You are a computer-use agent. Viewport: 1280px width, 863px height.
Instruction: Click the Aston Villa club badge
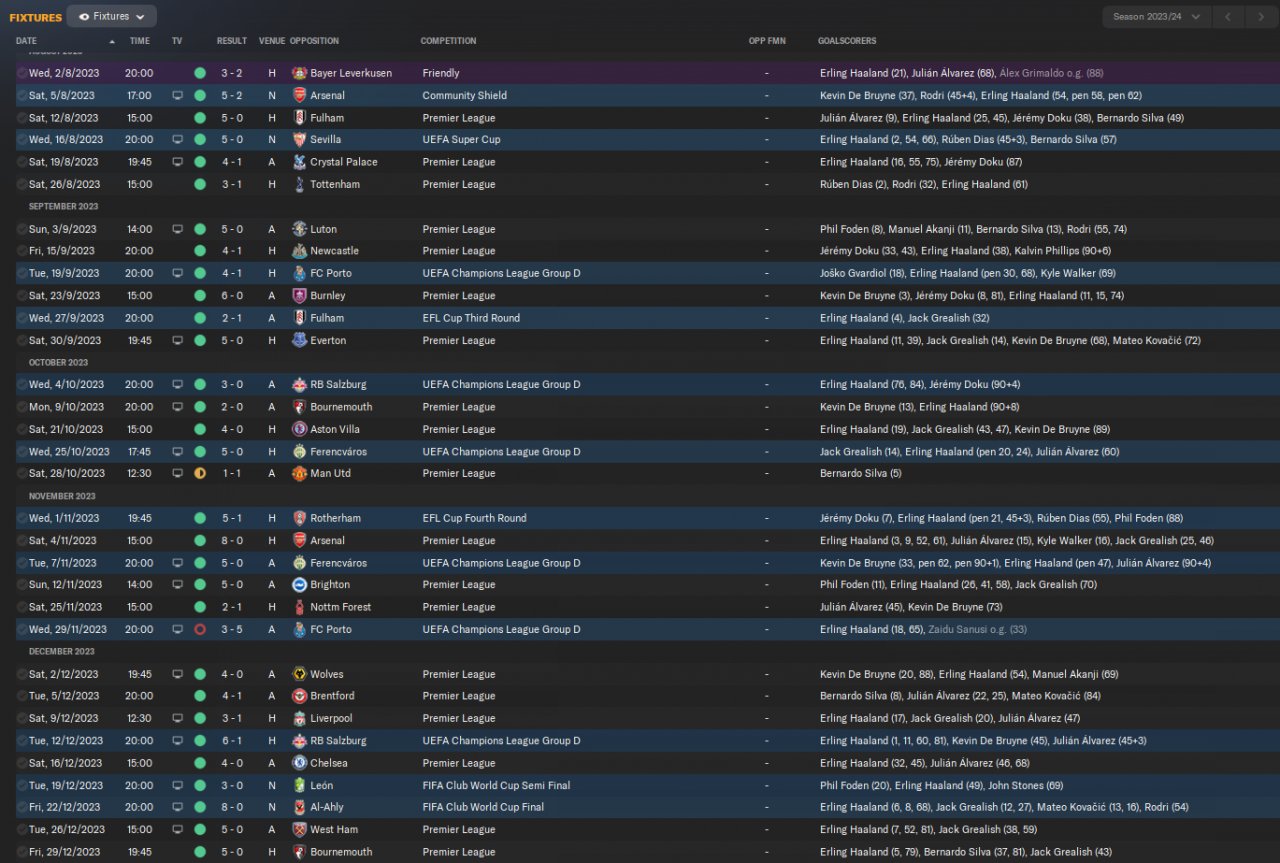click(299, 429)
